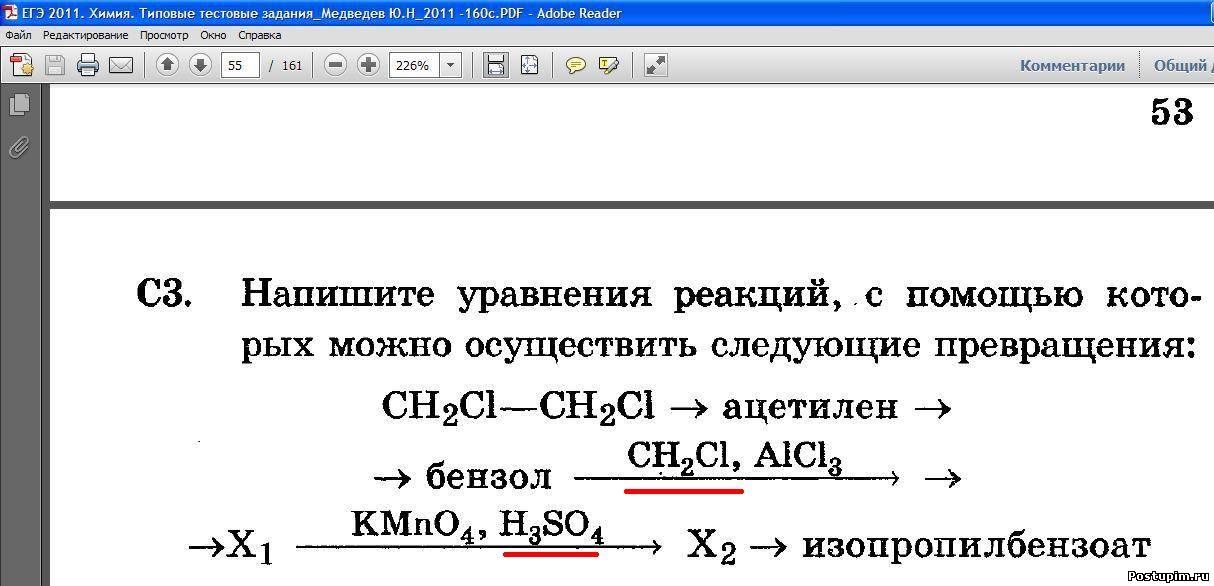This screenshot has height=586, width=1214.
Task: Show page thumbnails panel in sidebar
Action: pyautogui.click(x=18, y=104)
